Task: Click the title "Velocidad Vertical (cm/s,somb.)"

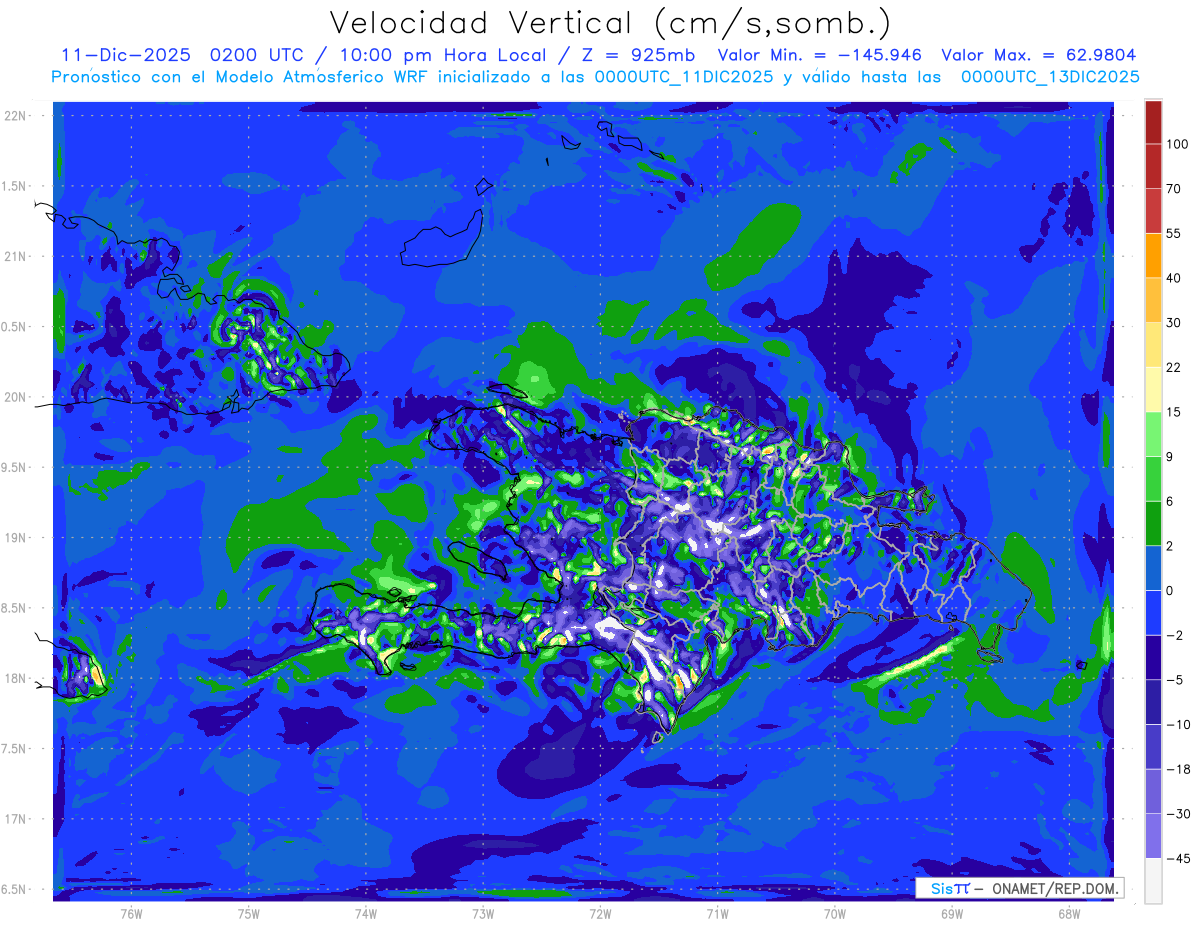Action: (610, 23)
